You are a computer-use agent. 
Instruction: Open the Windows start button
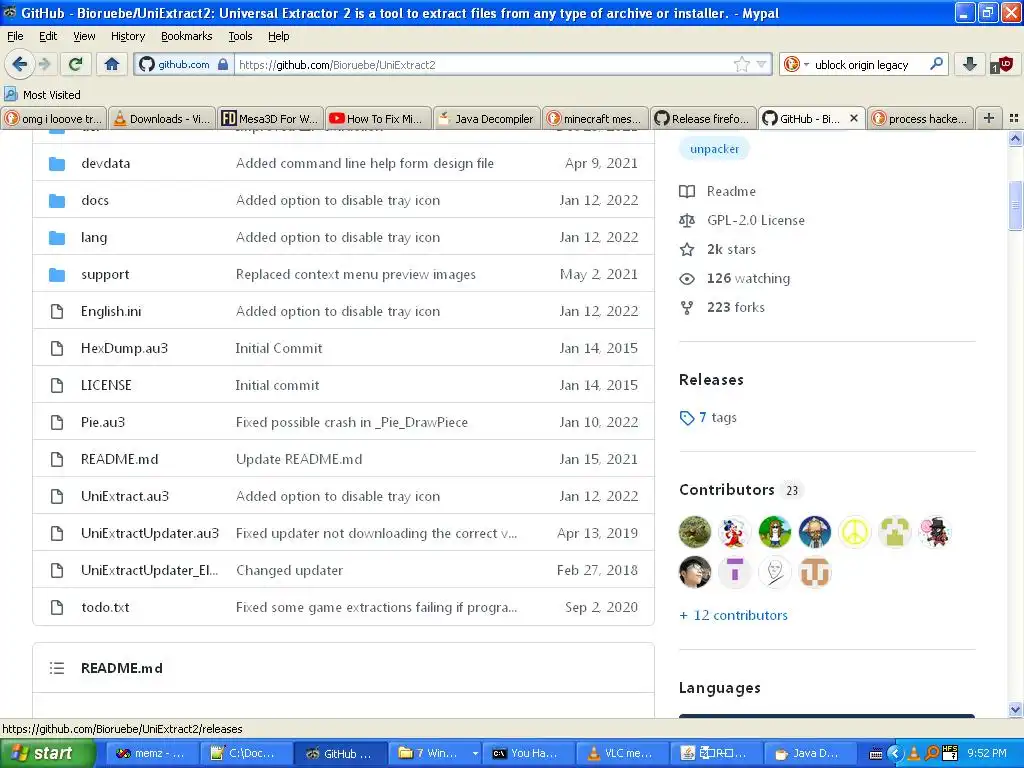click(x=47, y=753)
